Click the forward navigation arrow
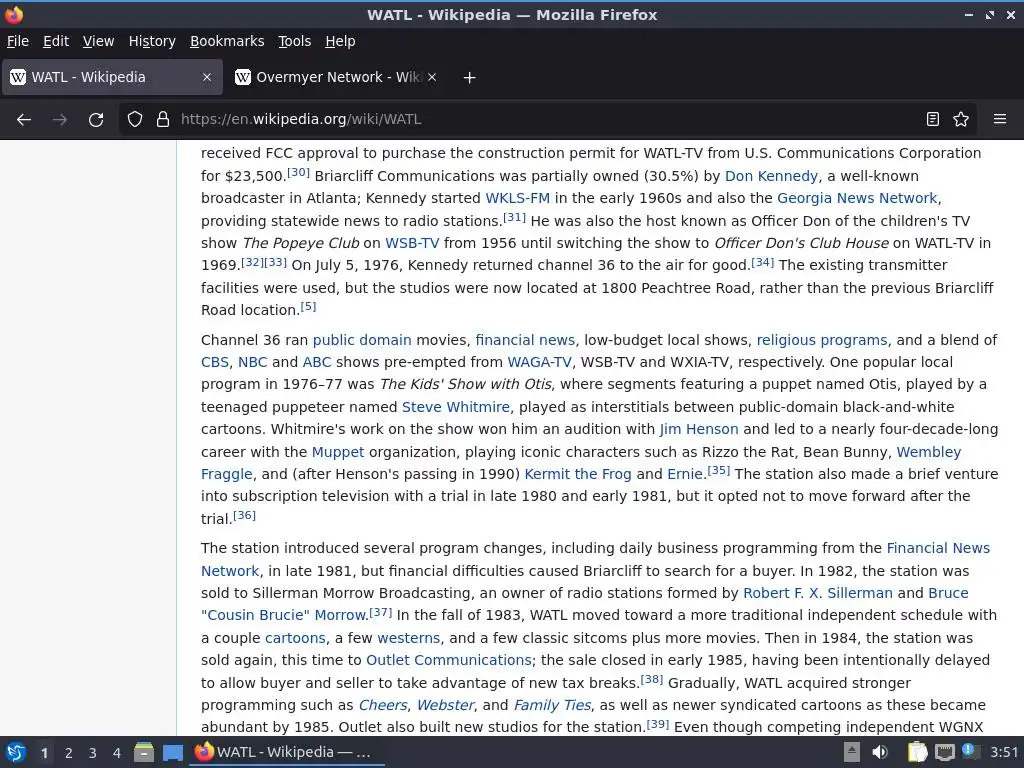The width and height of the screenshot is (1024, 768). click(59, 120)
